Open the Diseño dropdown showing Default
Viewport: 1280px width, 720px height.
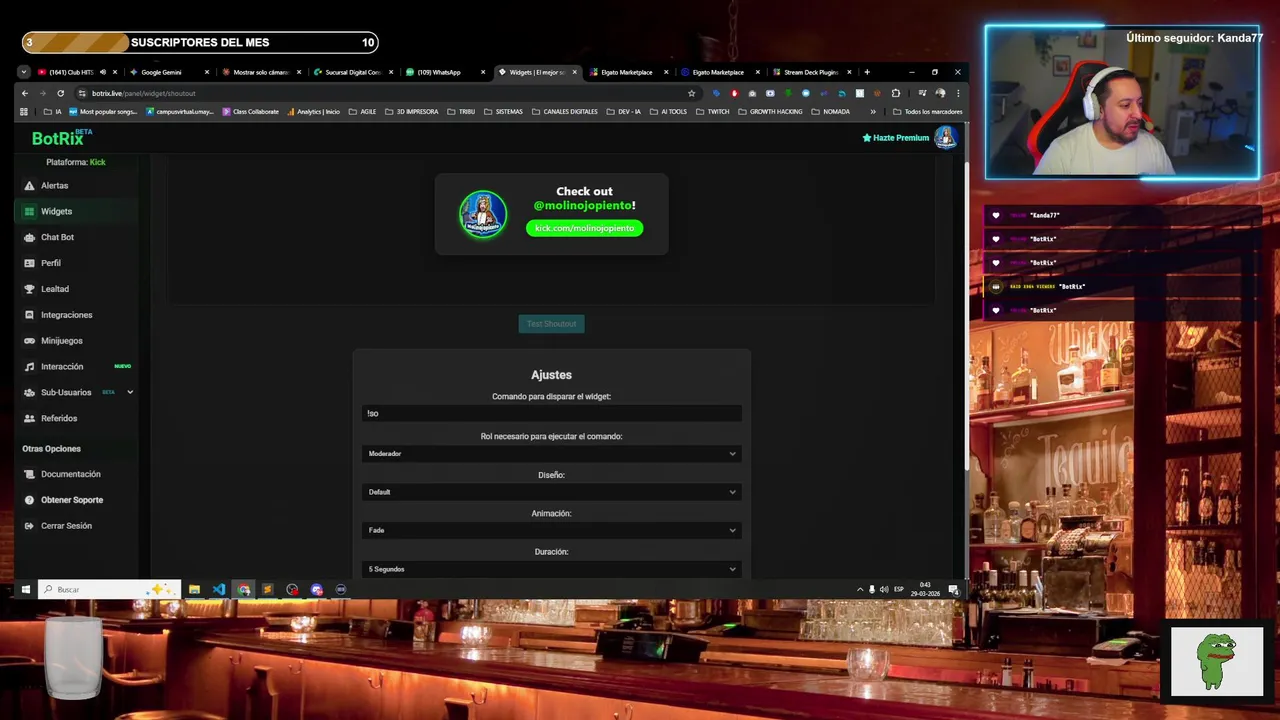(x=551, y=491)
